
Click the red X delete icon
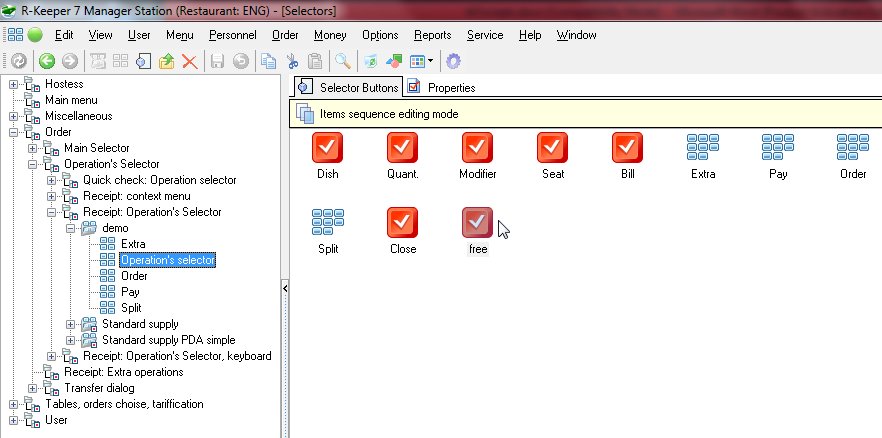[190, 61]
